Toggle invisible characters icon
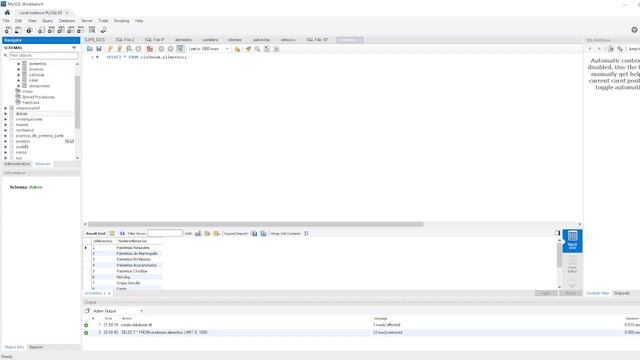 pyautogui.click(x=267, y=49)
